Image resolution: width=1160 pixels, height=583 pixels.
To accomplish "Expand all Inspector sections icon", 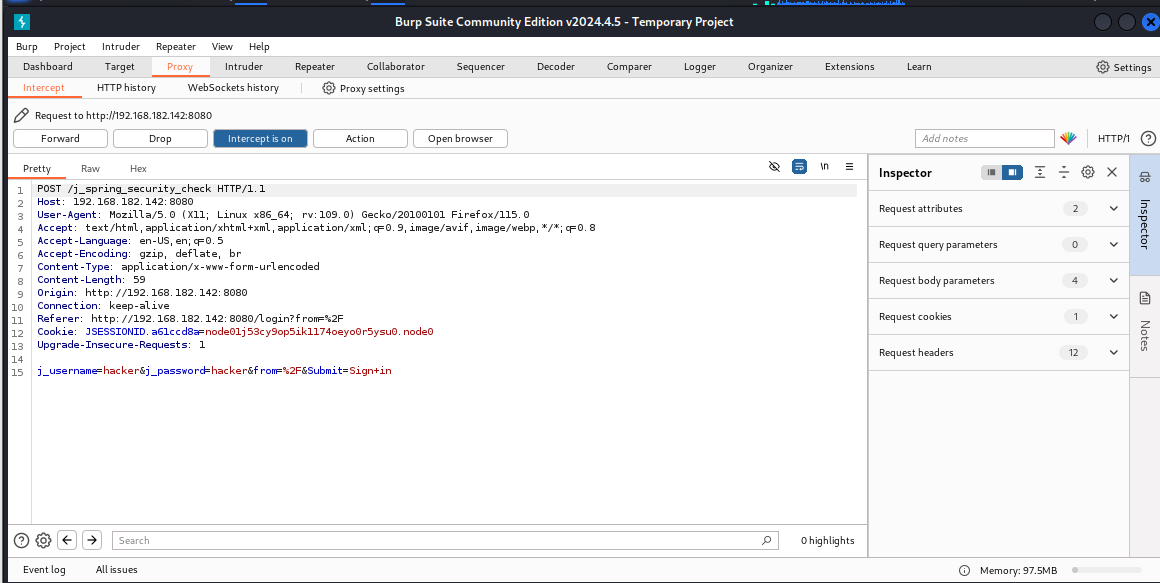I will pos(1040,173).
